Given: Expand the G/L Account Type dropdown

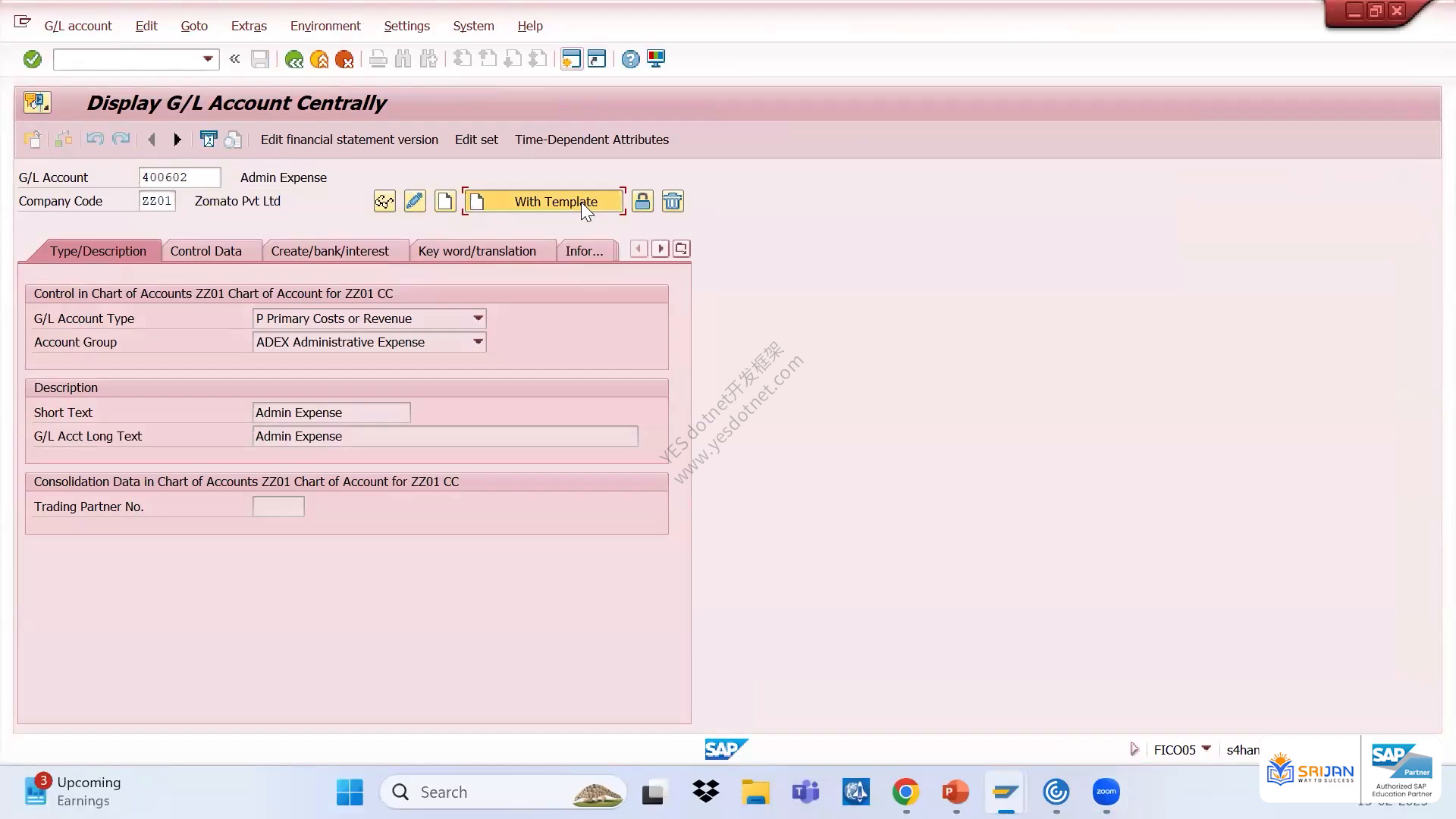Looking at the screenshot, I should pyautogui.click(x=478, y=318).
